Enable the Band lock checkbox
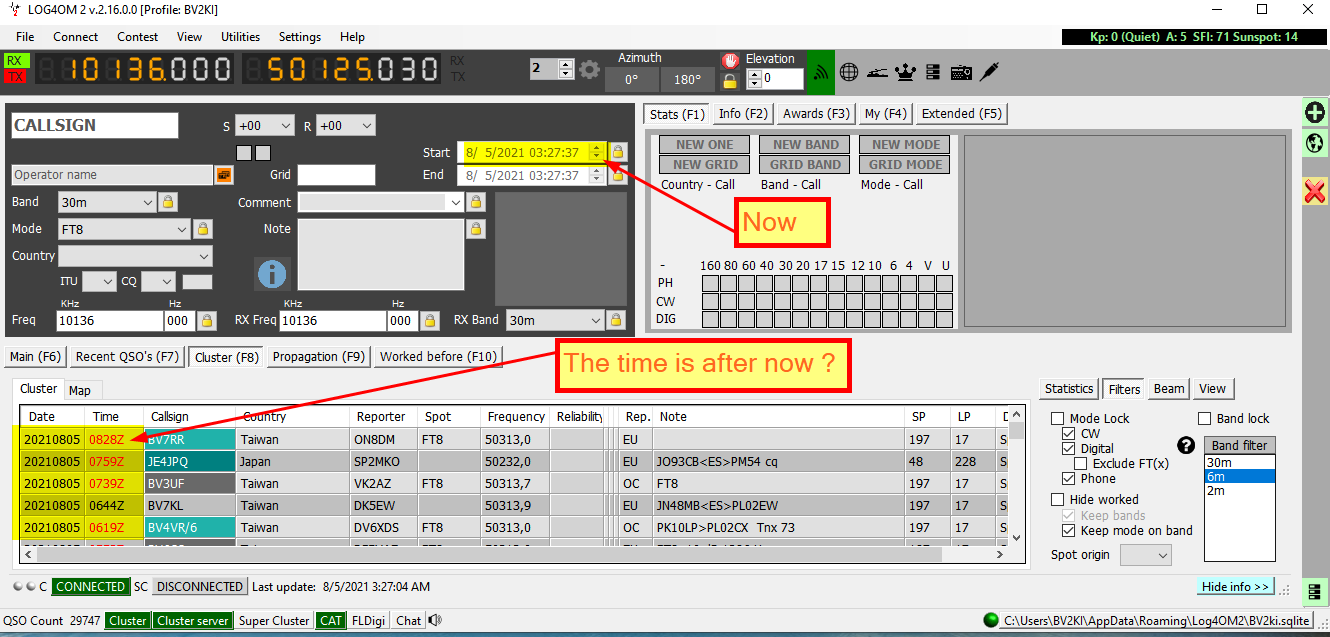Viewport: 1330px width, 637px height. (1205, 418)
